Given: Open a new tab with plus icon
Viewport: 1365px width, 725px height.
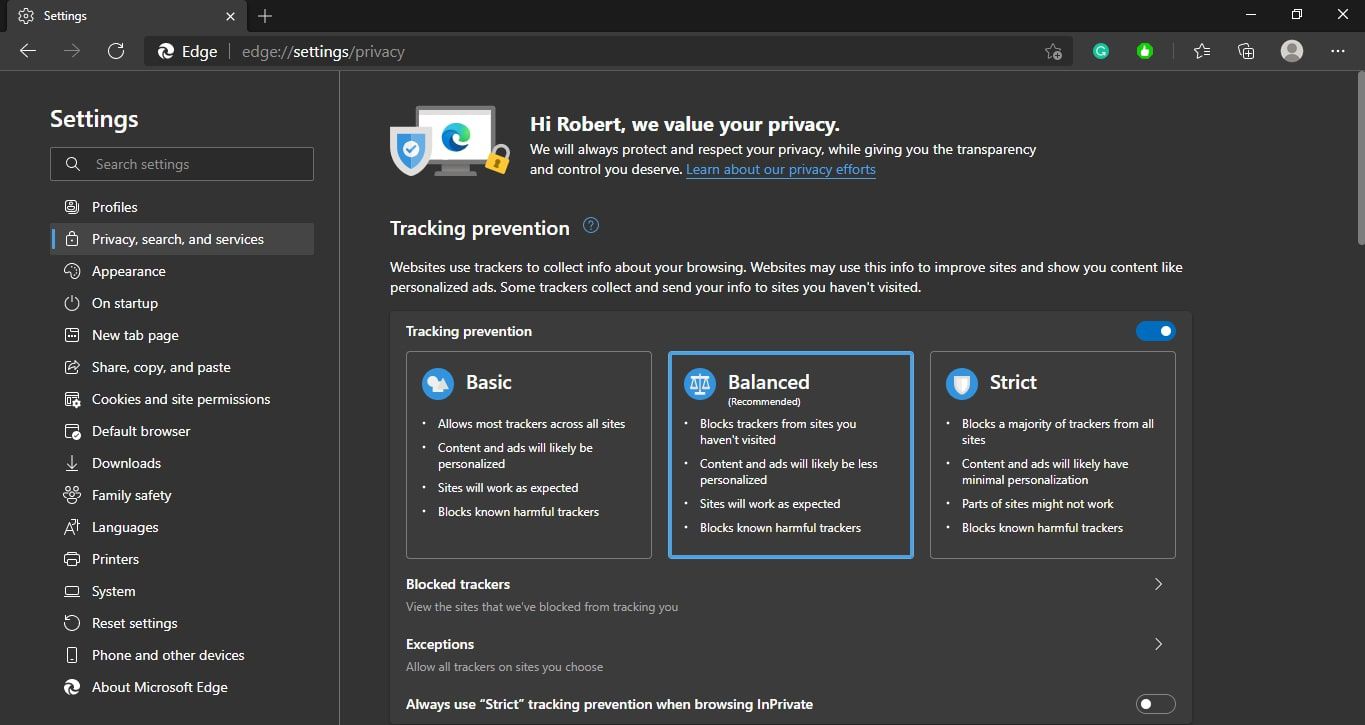Looking at the screenshot, I should 265,16.
